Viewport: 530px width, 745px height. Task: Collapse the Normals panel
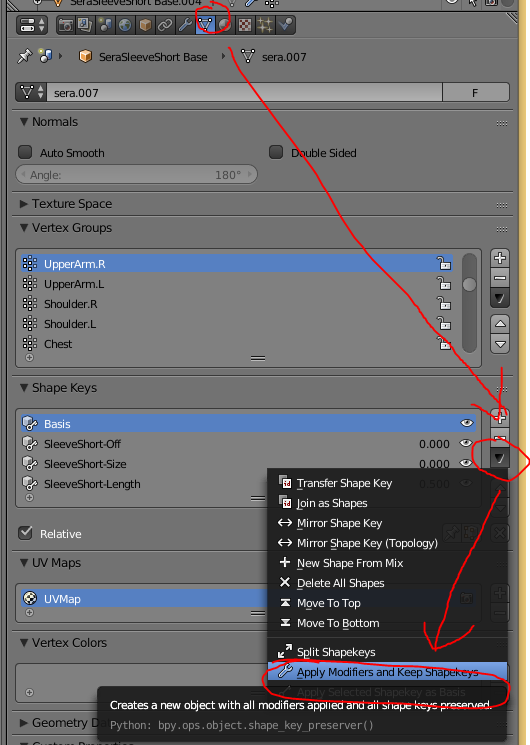[24, 122]
